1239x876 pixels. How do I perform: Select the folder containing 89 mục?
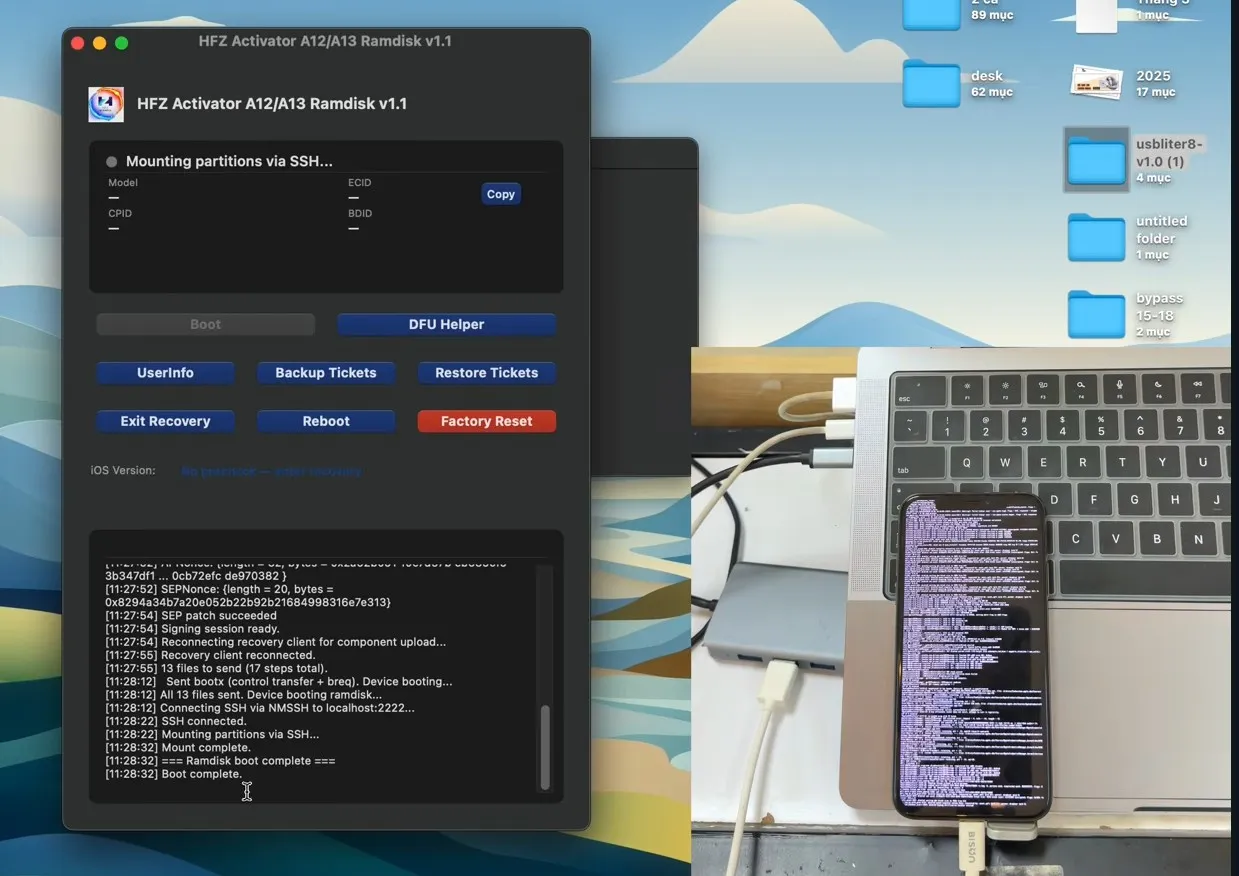(x=931, y=14)
